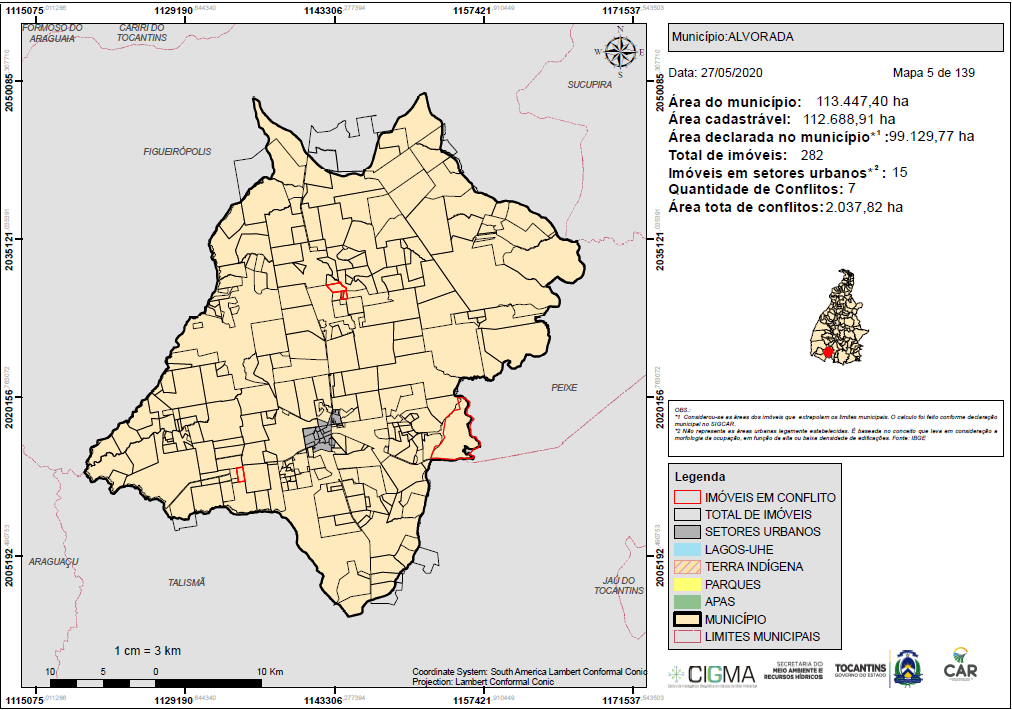1012x710 pixels.
Task: Click the Mapa 5 de 139 text
Action: 933,73
